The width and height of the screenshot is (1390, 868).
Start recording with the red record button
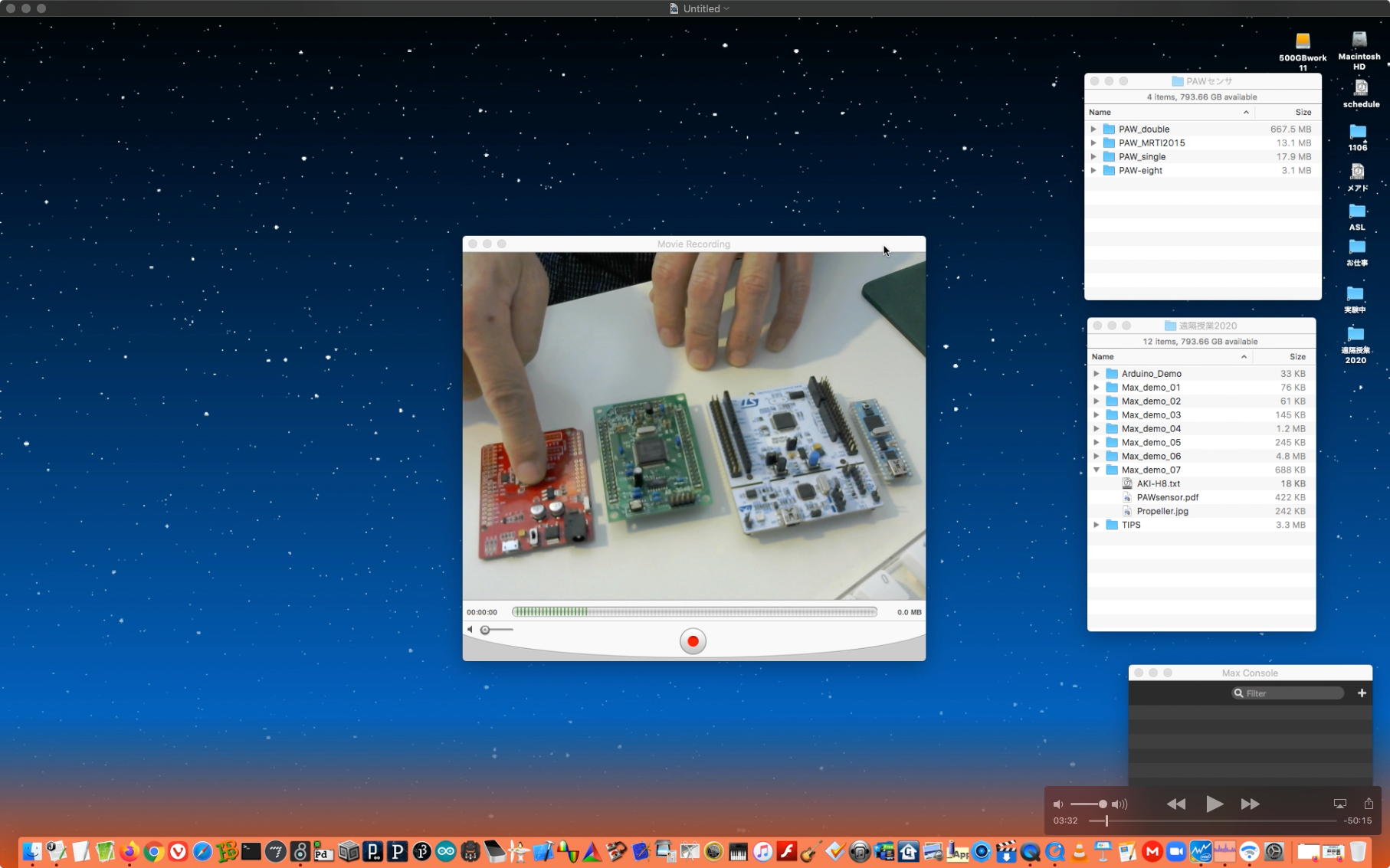tap(693, 641)
